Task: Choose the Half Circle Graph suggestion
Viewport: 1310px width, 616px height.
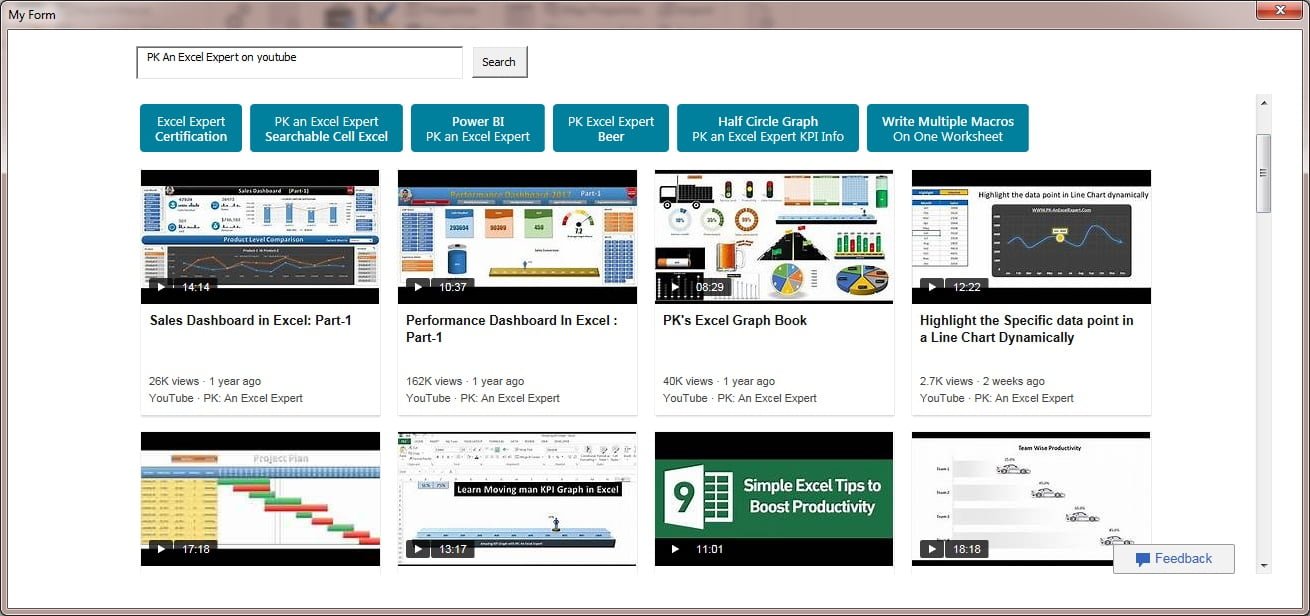Action: 767,129
